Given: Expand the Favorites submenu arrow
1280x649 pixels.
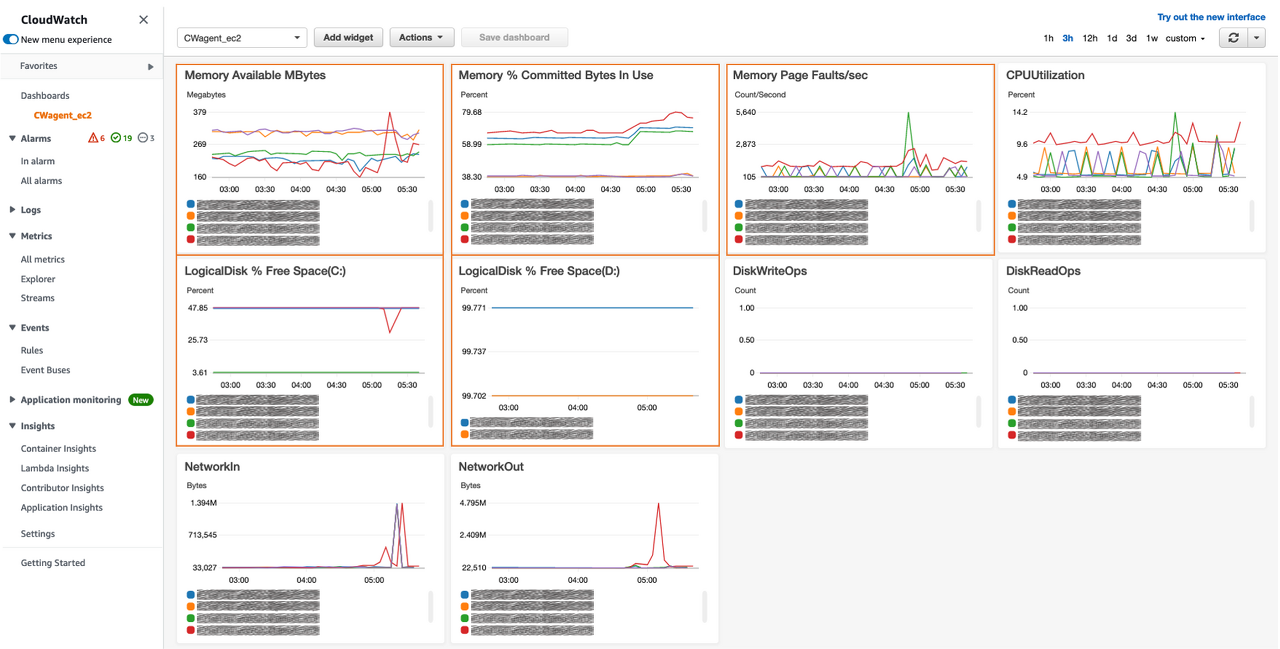Looking at the screenshot, I should click(x=151, y=66).
